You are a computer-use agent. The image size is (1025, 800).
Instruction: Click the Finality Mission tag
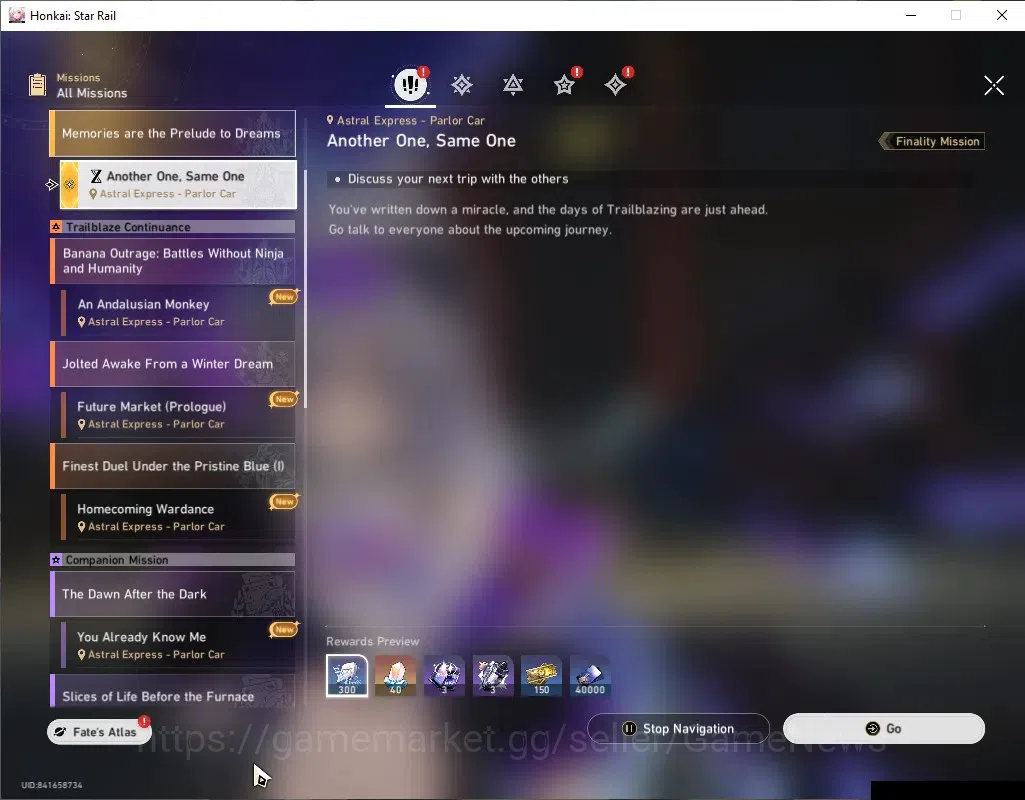tap(932, 141)
